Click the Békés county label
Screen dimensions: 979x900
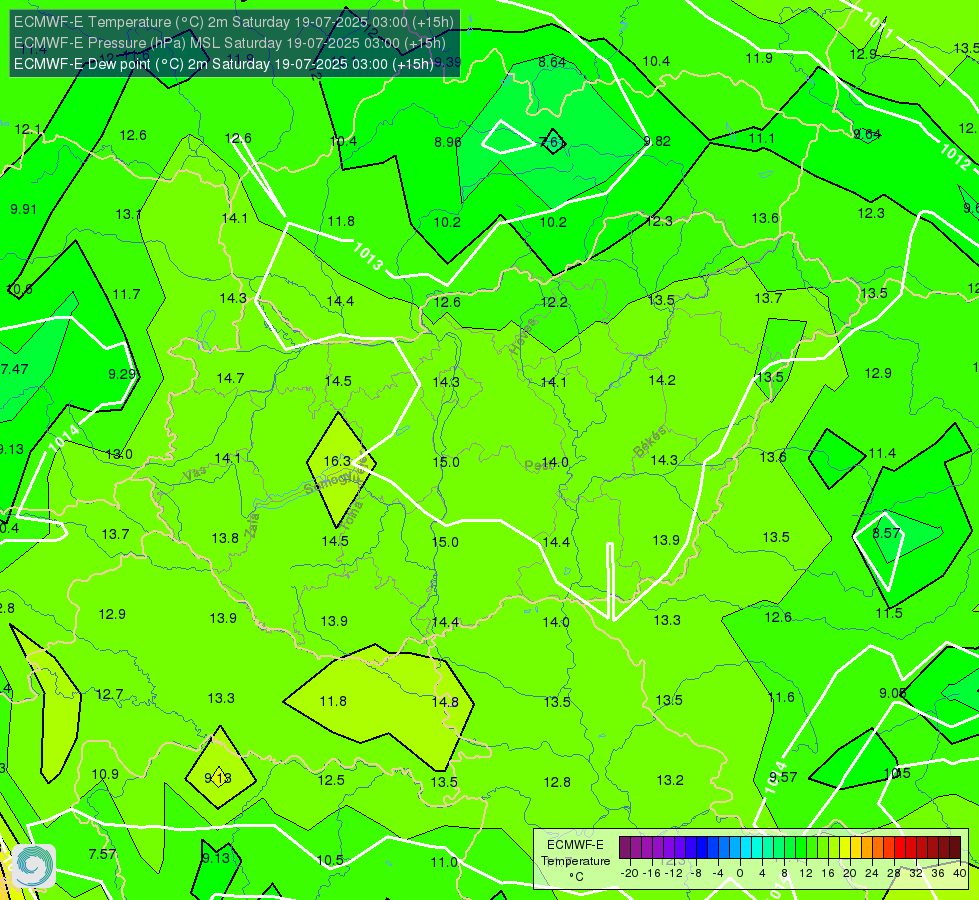[649, 442]
